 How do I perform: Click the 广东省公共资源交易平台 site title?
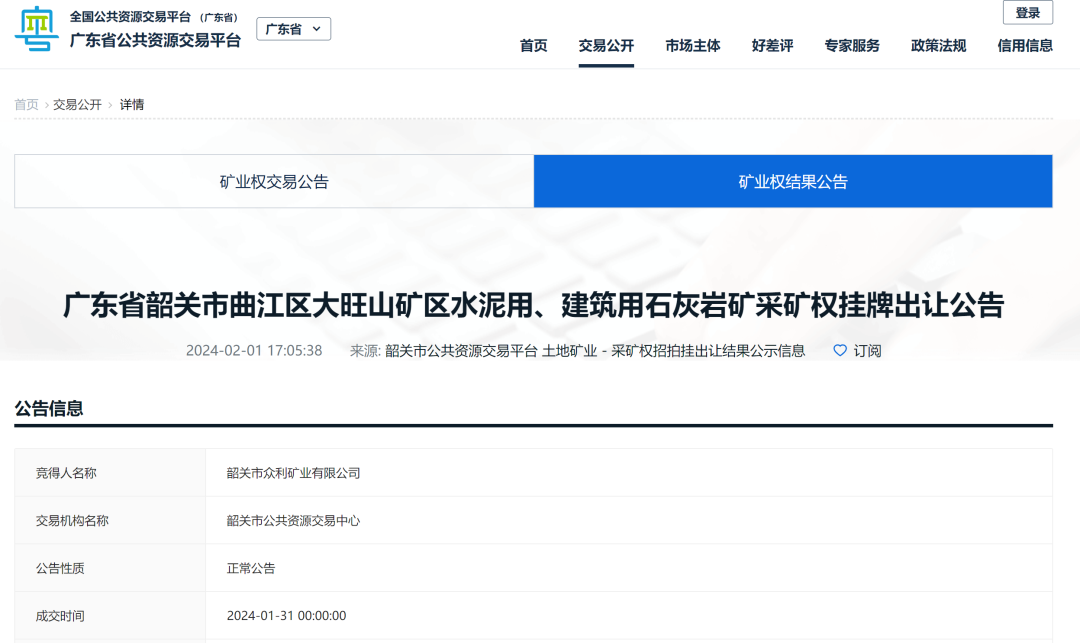(x=155, y=40)
